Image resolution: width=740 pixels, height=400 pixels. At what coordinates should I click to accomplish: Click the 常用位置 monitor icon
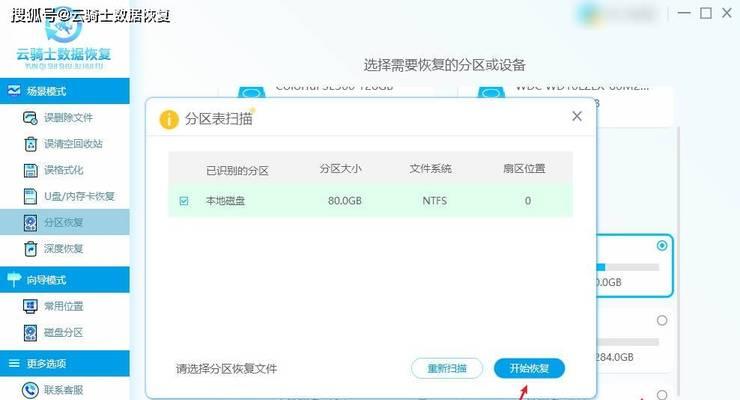point(30,306)
